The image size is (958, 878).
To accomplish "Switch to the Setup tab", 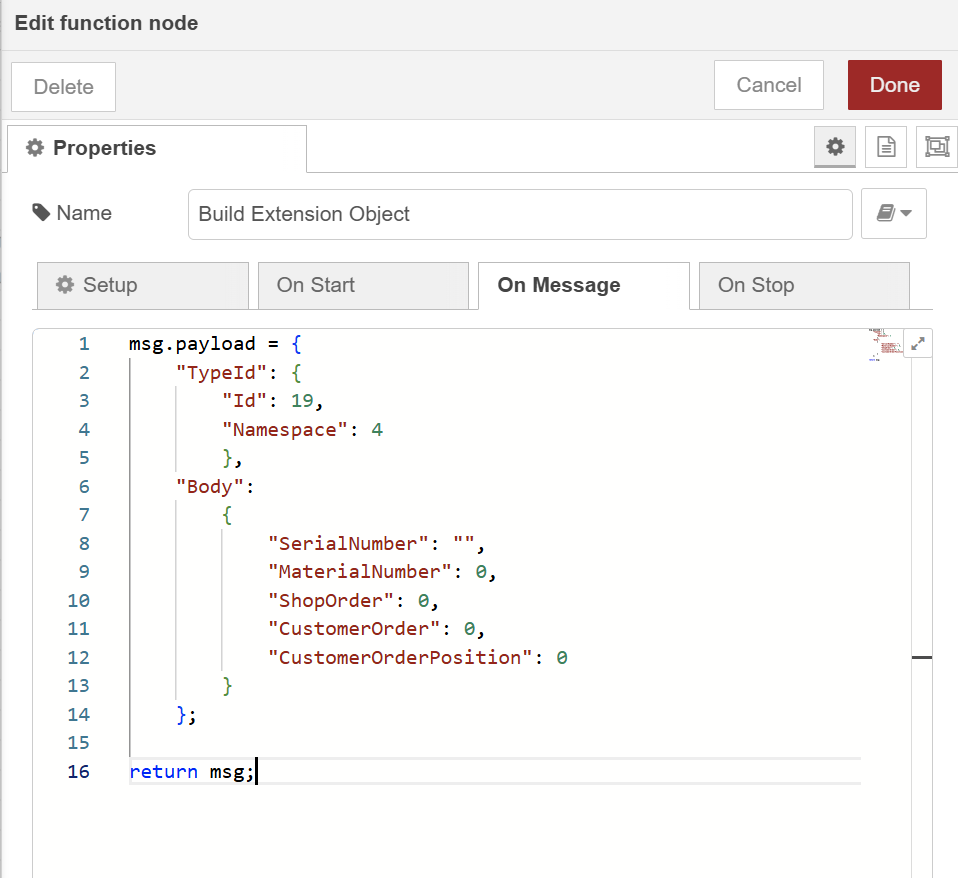I will pos(142,285).
